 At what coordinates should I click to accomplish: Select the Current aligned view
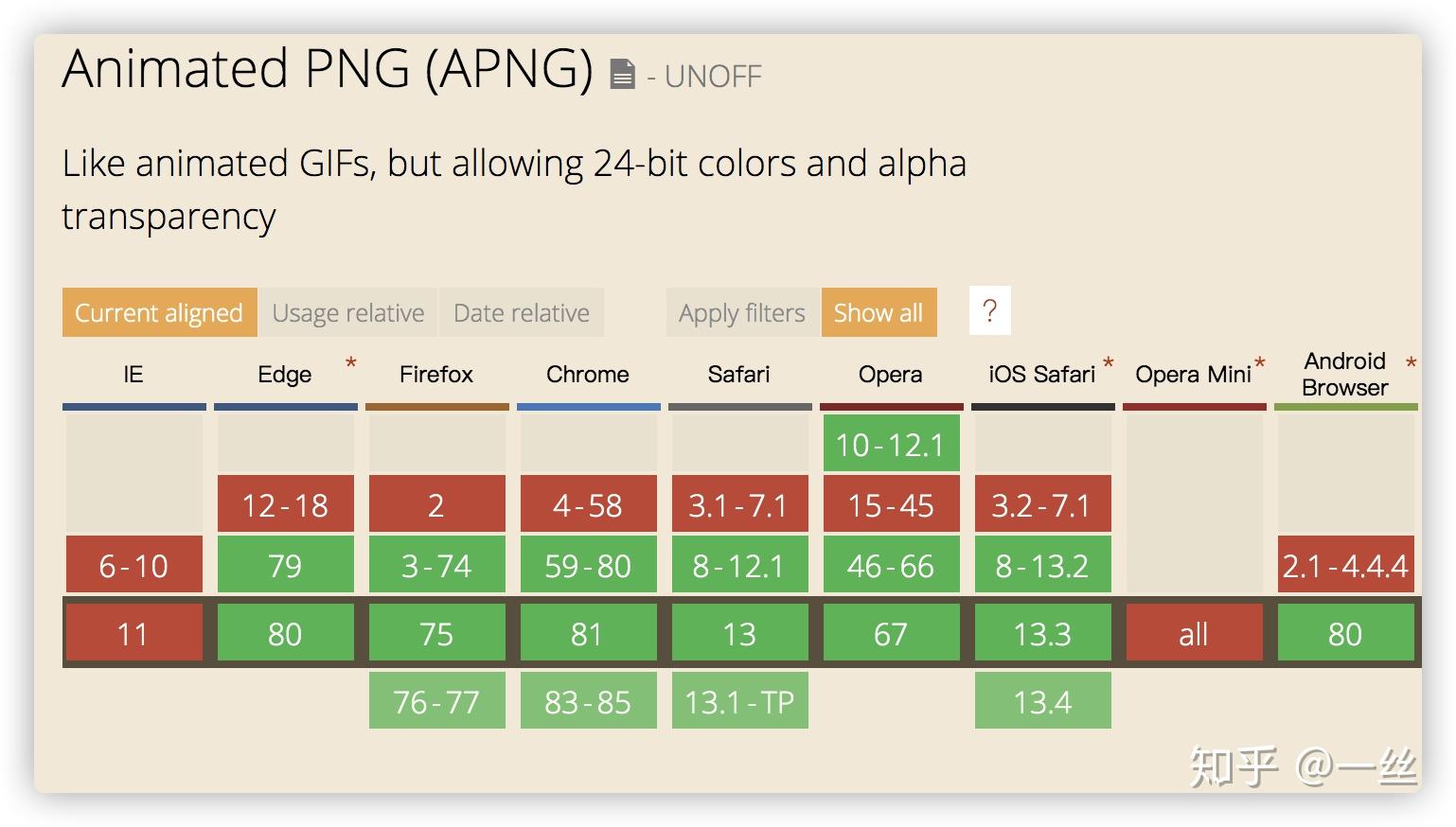pyautogui.click(x=159, y=312)
